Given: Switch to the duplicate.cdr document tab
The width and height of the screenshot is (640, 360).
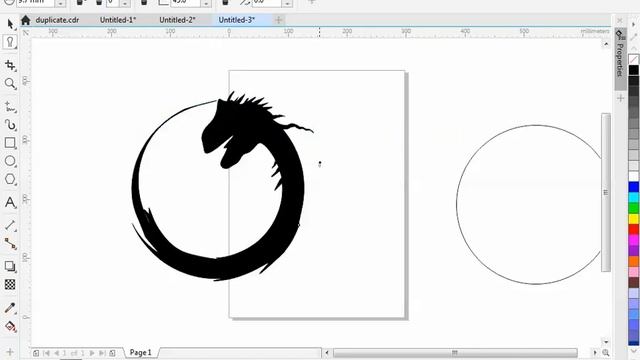Looking at the screenshot, I should (57, 20).
